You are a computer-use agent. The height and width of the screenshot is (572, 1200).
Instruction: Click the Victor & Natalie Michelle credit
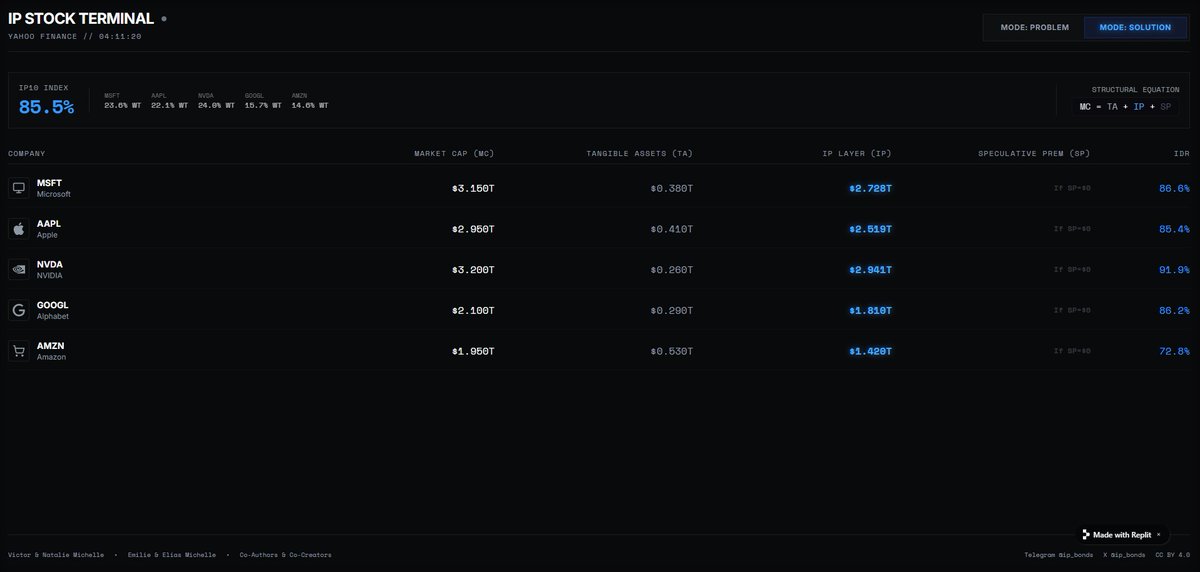click(56, 554)
